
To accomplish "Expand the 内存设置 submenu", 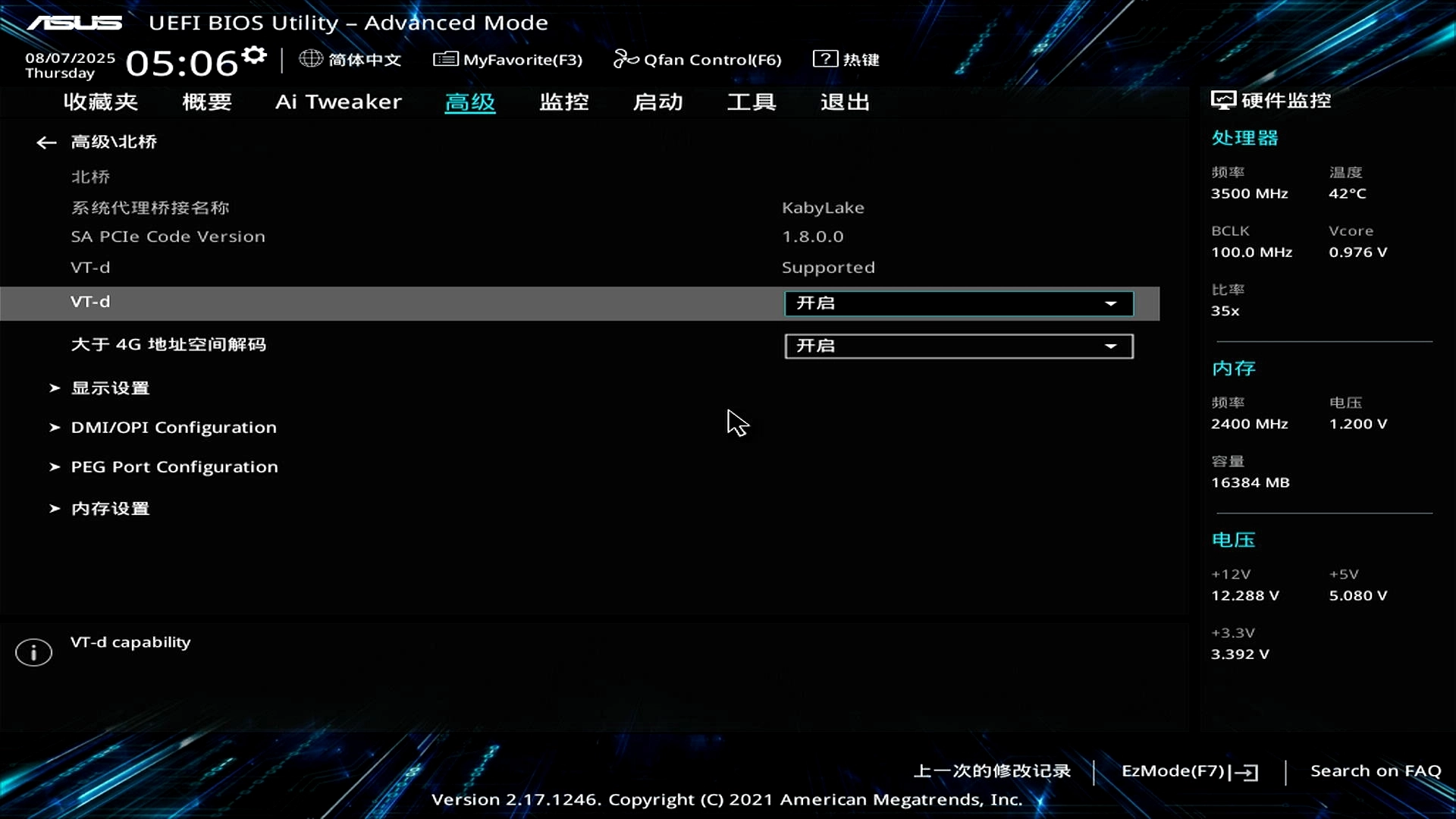I will point(110,509).
